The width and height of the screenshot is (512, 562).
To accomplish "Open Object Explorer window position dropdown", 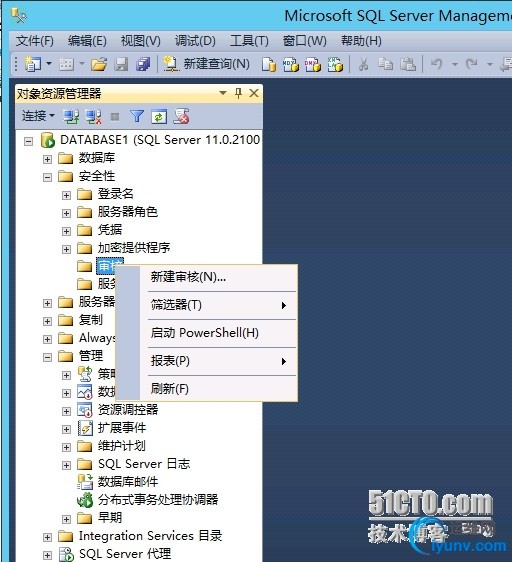I will 223,93.
